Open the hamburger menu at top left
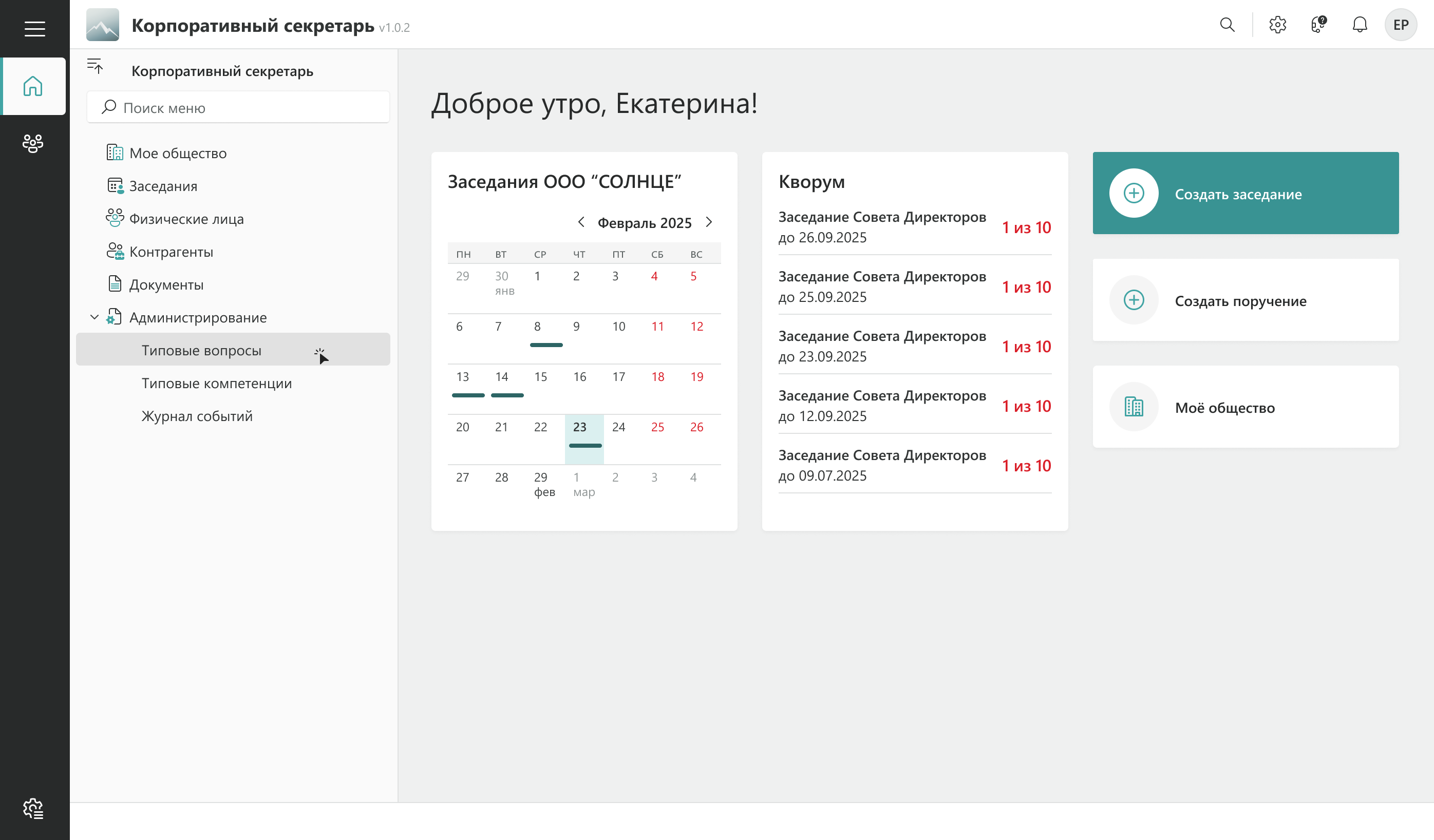1434x840 pixels. pyautogui.click(x=35, y=28)
